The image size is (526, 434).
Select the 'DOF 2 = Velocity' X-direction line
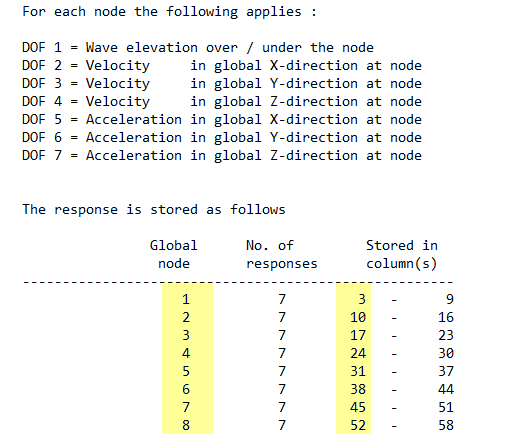(222, 66)
